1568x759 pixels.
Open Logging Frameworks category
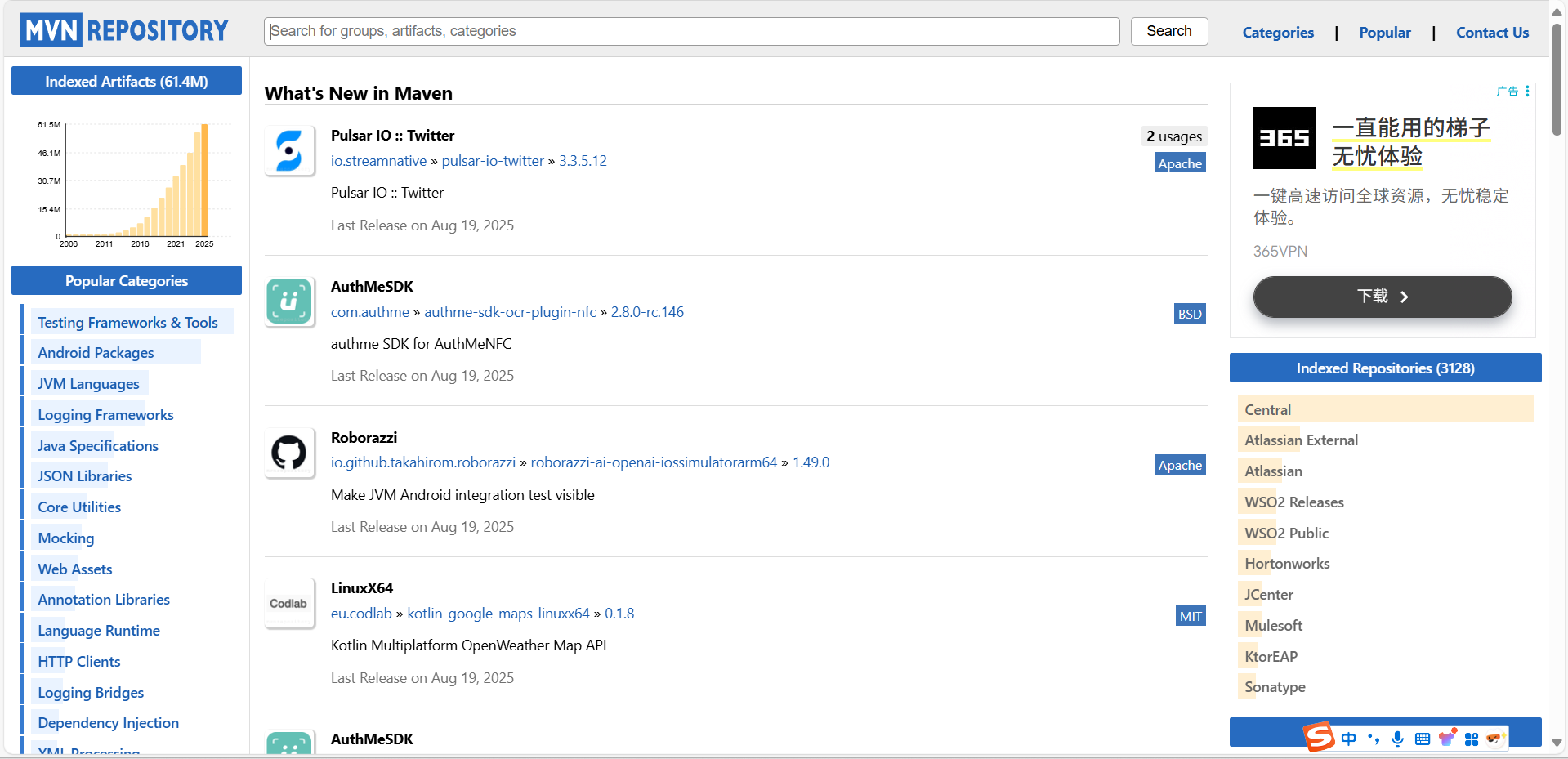(x=105, y=414)
